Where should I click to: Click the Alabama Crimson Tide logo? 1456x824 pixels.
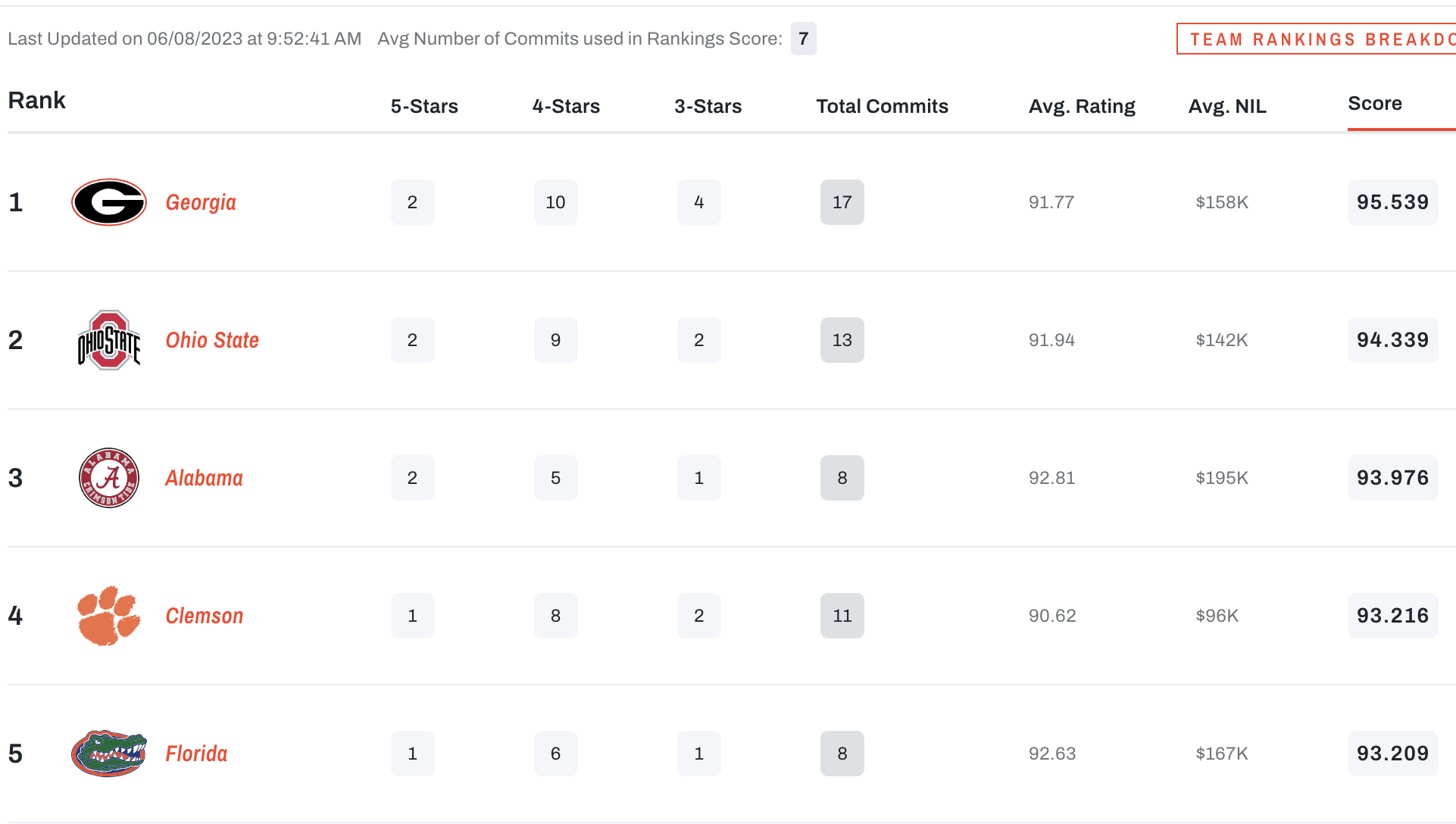coord(109,478)
